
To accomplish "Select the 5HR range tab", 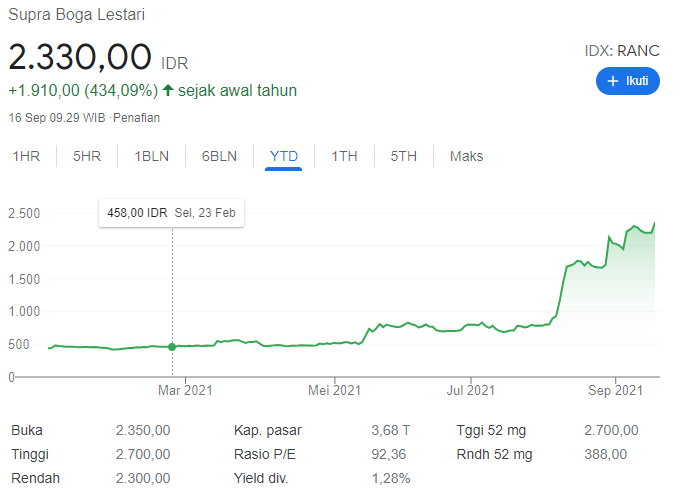I will point(87,156).
